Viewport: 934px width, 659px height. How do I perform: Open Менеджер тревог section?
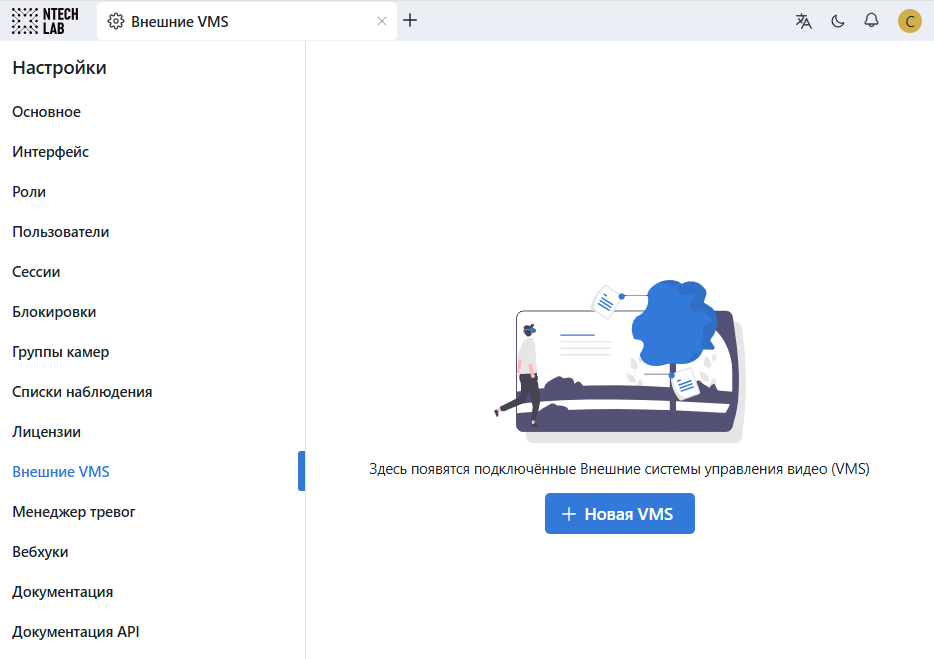click(74, 512)
